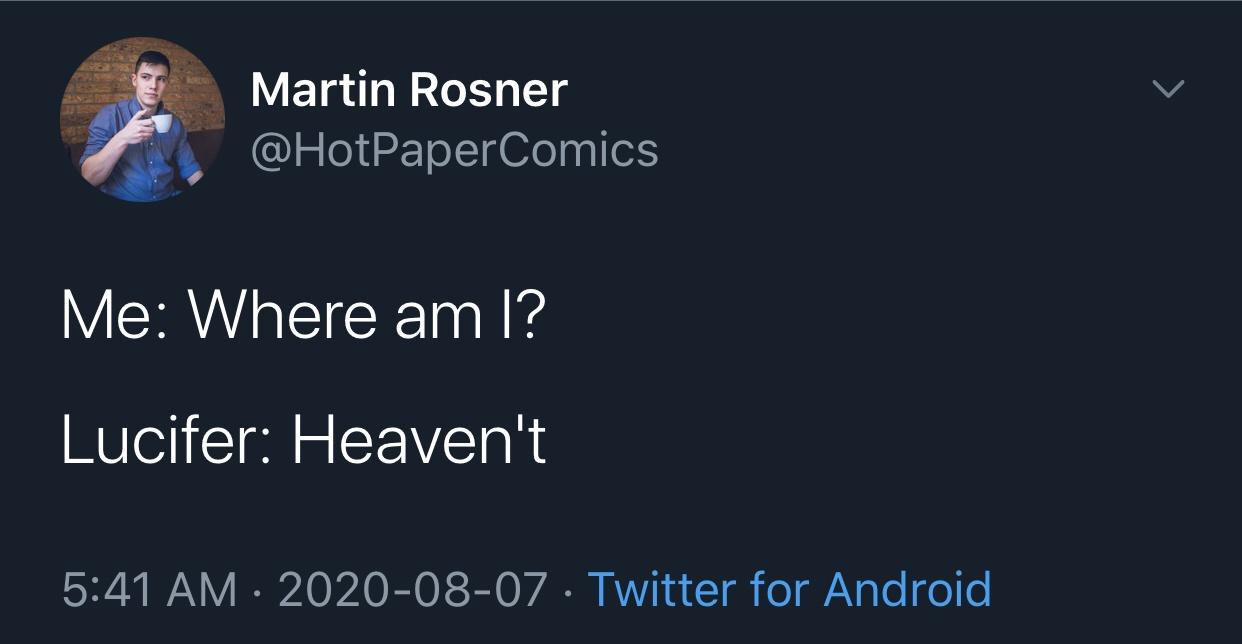1242x644 pixels.
Task: Open the Twitter for Android source link
Action: click(x=789, y=589)
